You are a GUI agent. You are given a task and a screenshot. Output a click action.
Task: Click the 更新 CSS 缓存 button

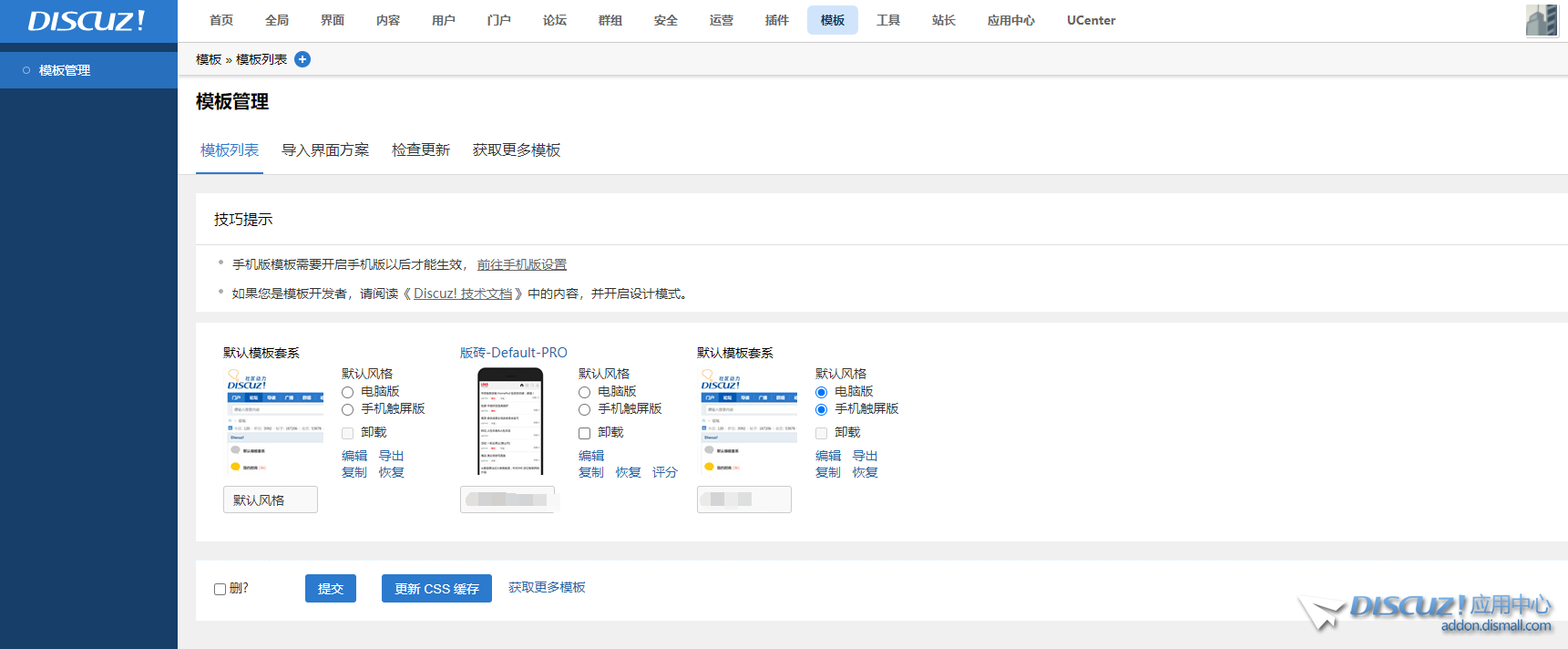(436, 589)
